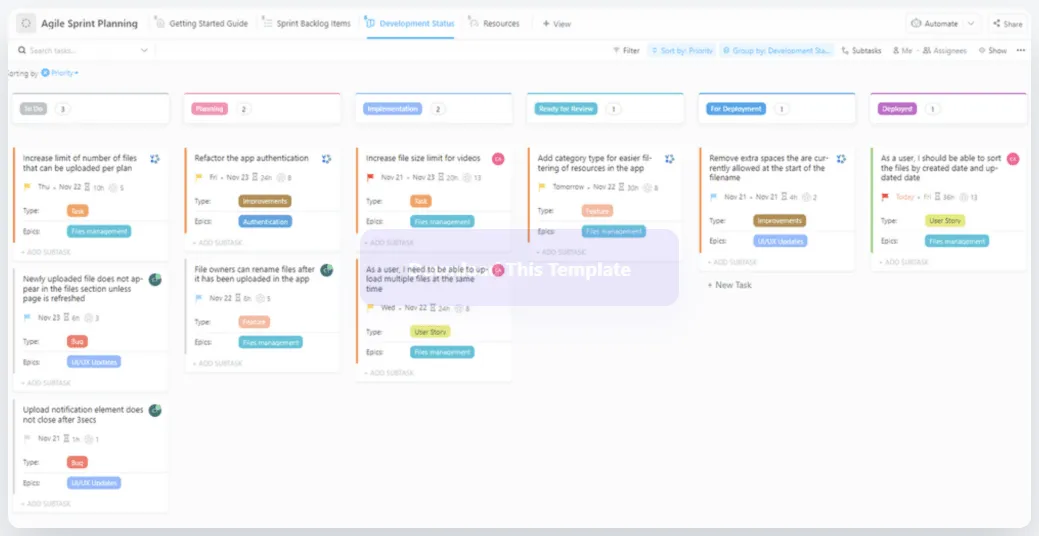Viewport: 1039px width, 536px height.
Task: Open Group by Development Status setting
Action: [777, 50]
